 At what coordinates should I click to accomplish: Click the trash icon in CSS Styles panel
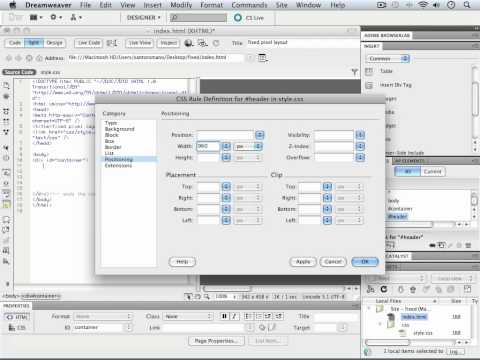point(468,245)
